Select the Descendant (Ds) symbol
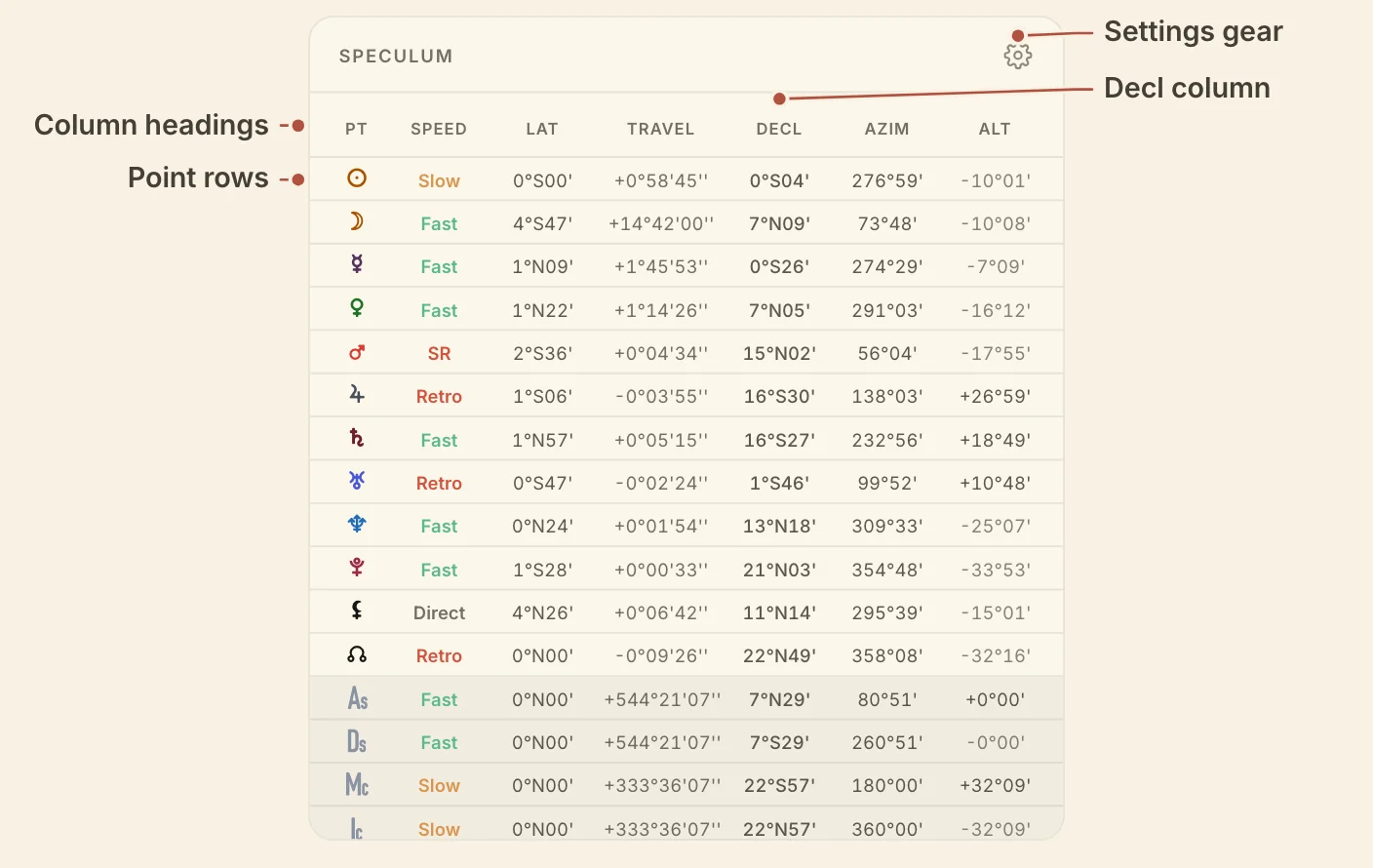The image size is (1373, 868). (357, 741)
